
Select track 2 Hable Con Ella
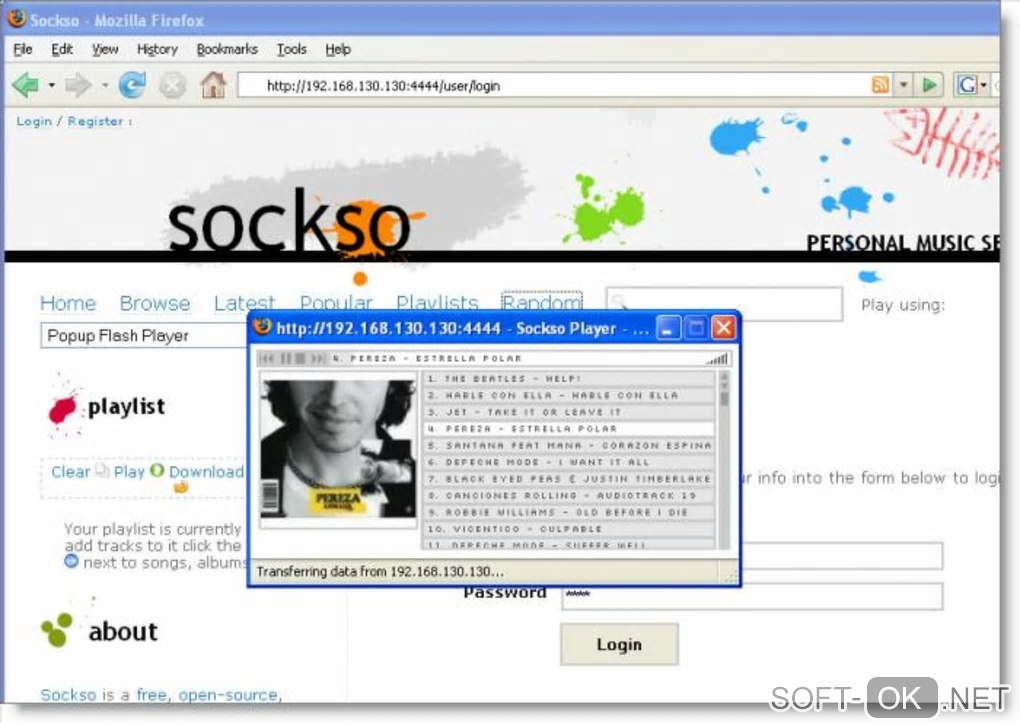click(569, 396)
